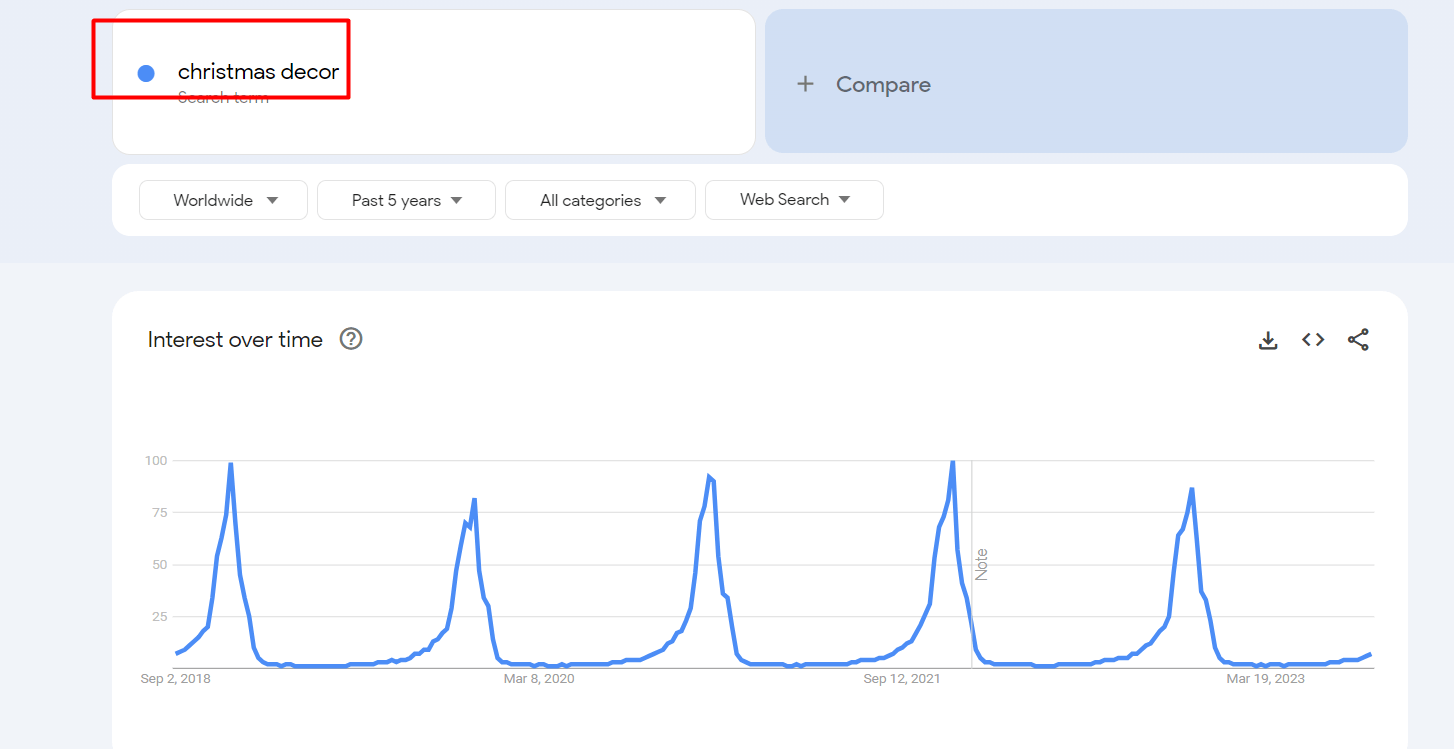Click the Mar 8, 2020 axis label
This screenshot has height=749, width=1454.
coord(539,679)
